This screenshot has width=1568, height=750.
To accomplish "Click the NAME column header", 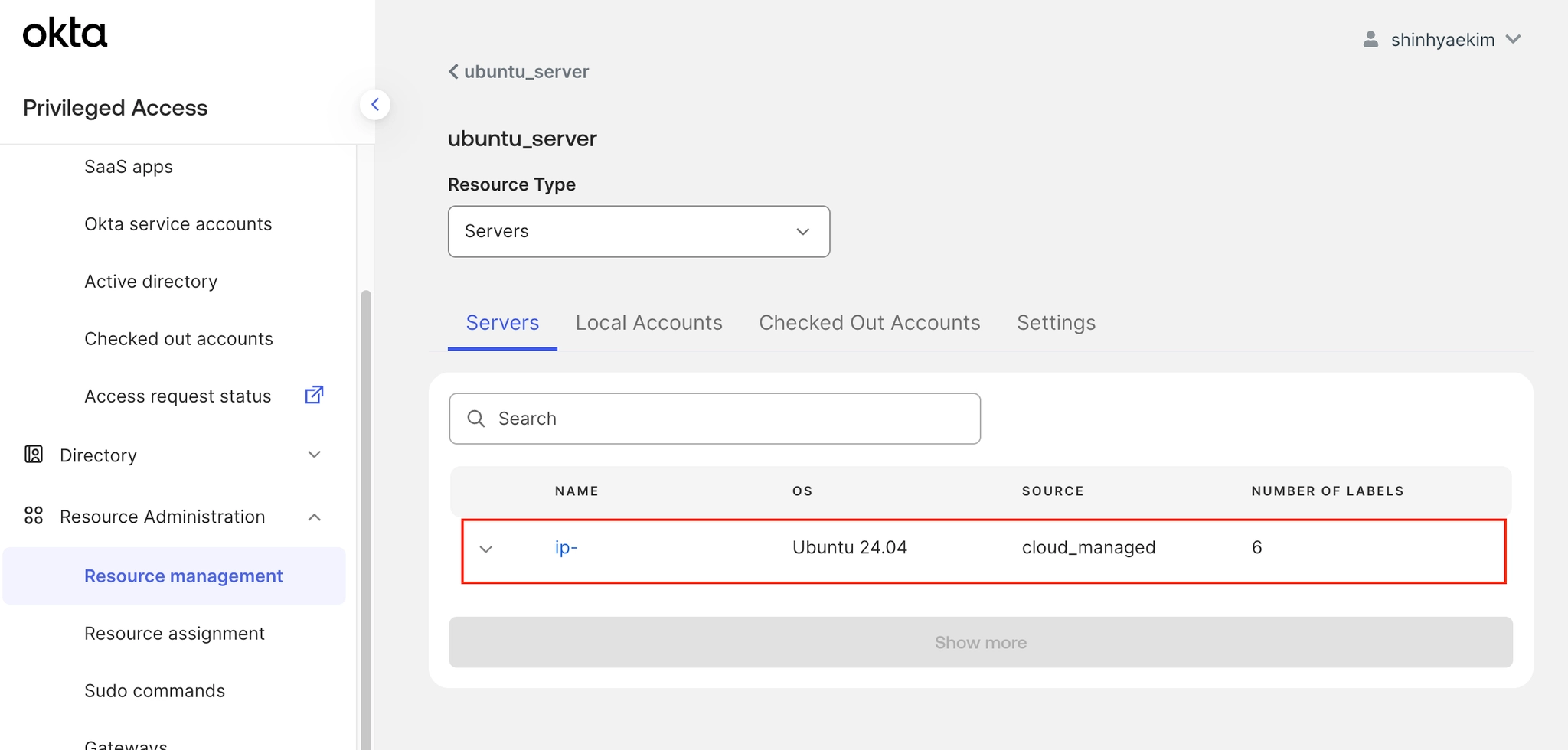I will click(577, 491).
